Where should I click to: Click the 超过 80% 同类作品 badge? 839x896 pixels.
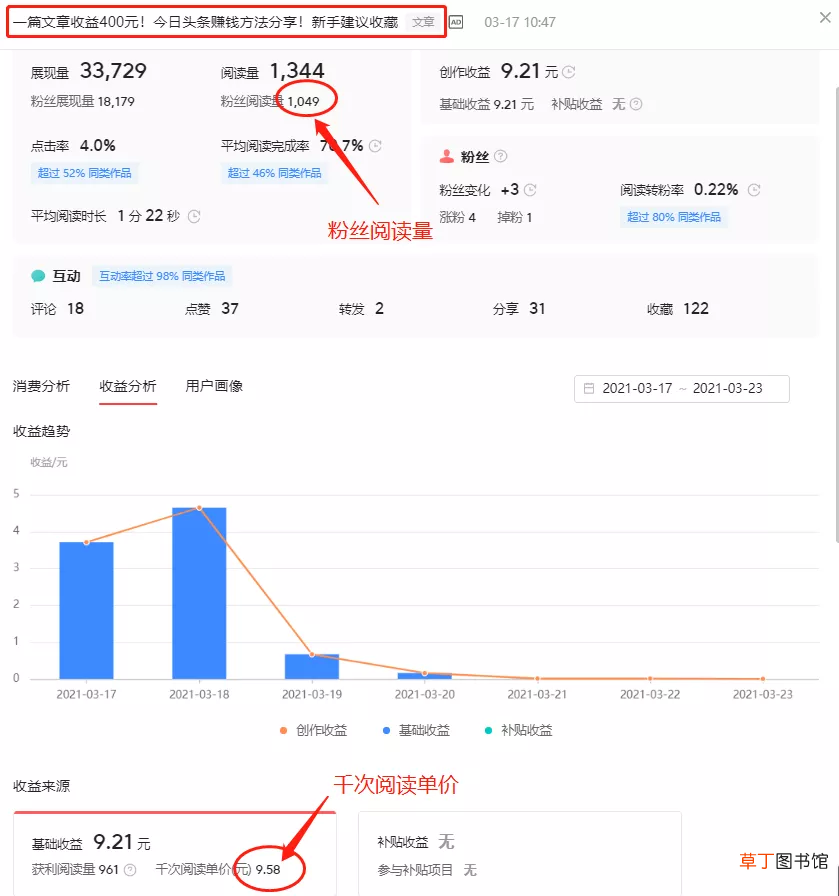[x=673, y=217]
